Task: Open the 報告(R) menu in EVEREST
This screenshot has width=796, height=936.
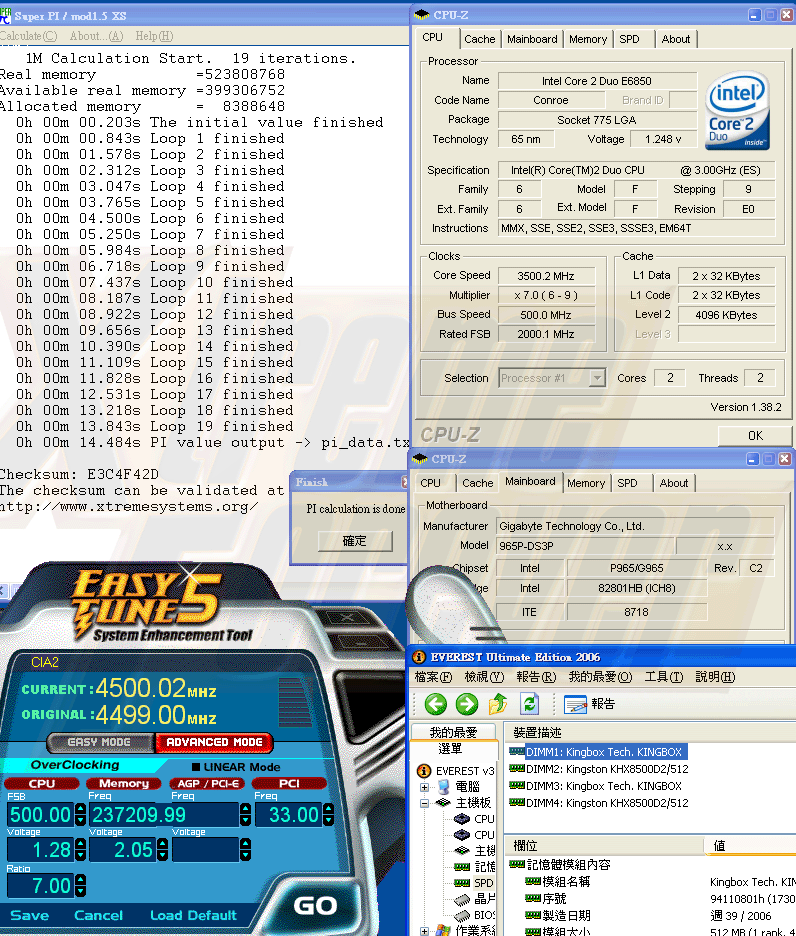Action: coord(536,677)
